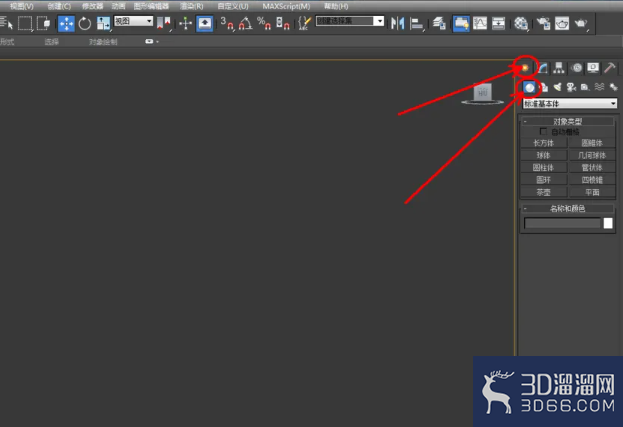Click the 球体 button
Screen dimensions: 623x427
[x=544, y=155]
